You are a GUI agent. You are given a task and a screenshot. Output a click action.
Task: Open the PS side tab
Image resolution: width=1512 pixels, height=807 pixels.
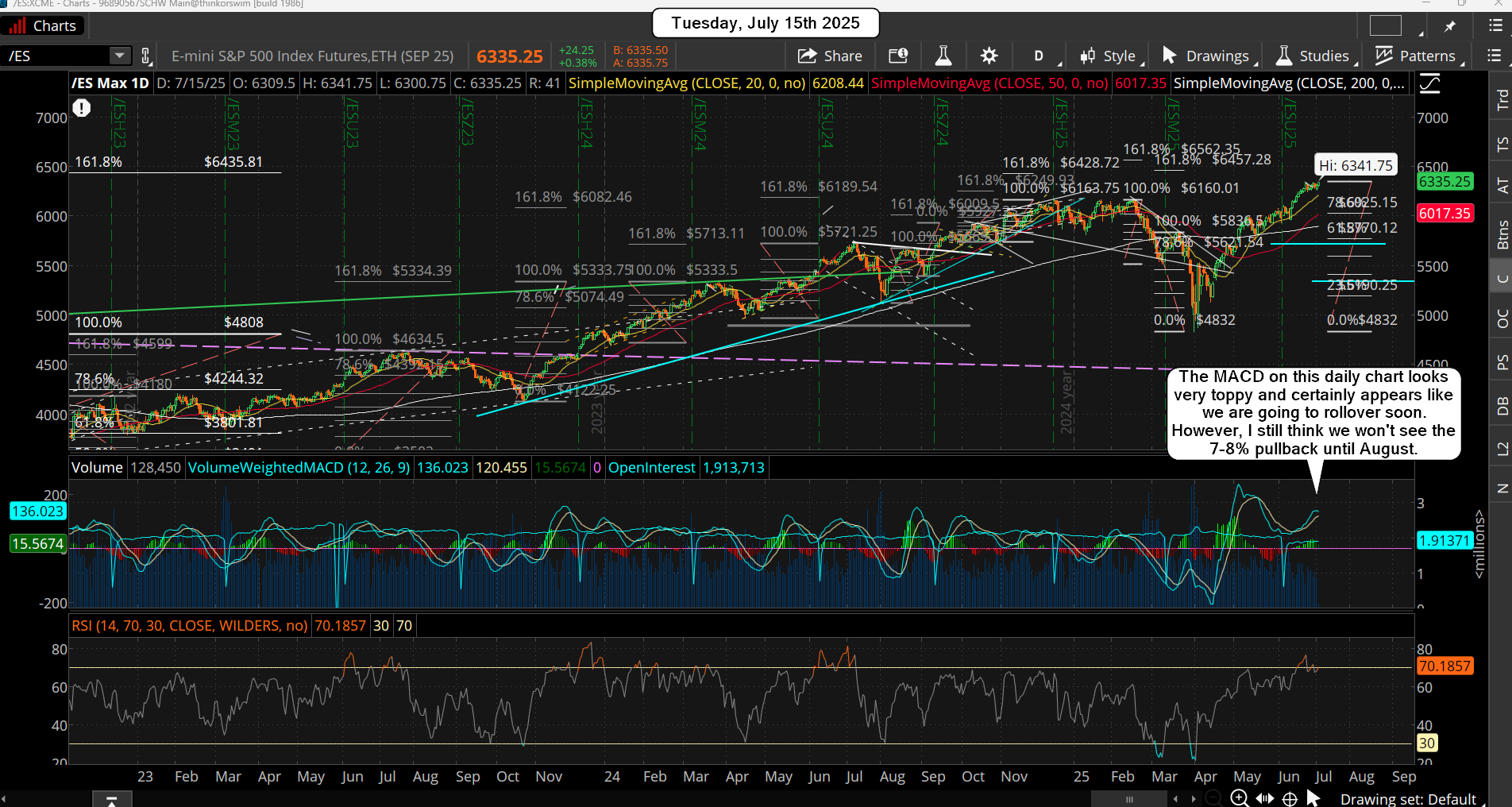1502,362
